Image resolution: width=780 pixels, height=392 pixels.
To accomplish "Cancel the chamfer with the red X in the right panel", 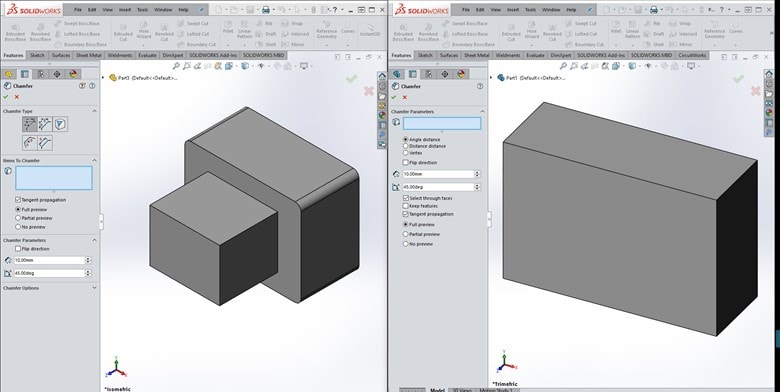I will coord(404,97).
